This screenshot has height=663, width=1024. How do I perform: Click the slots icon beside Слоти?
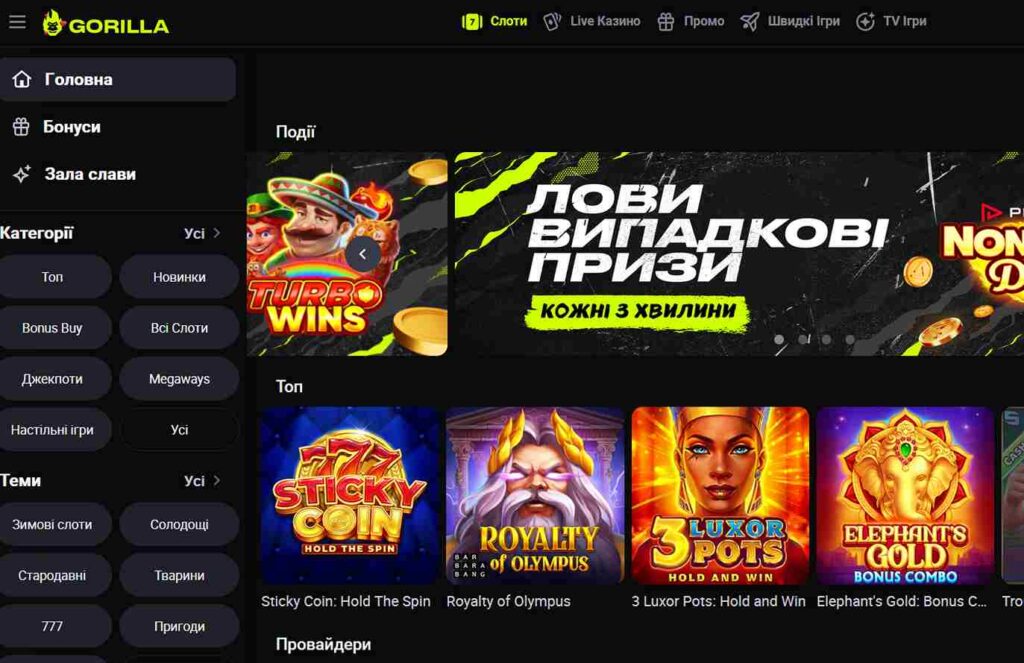(x=472, y=22)
